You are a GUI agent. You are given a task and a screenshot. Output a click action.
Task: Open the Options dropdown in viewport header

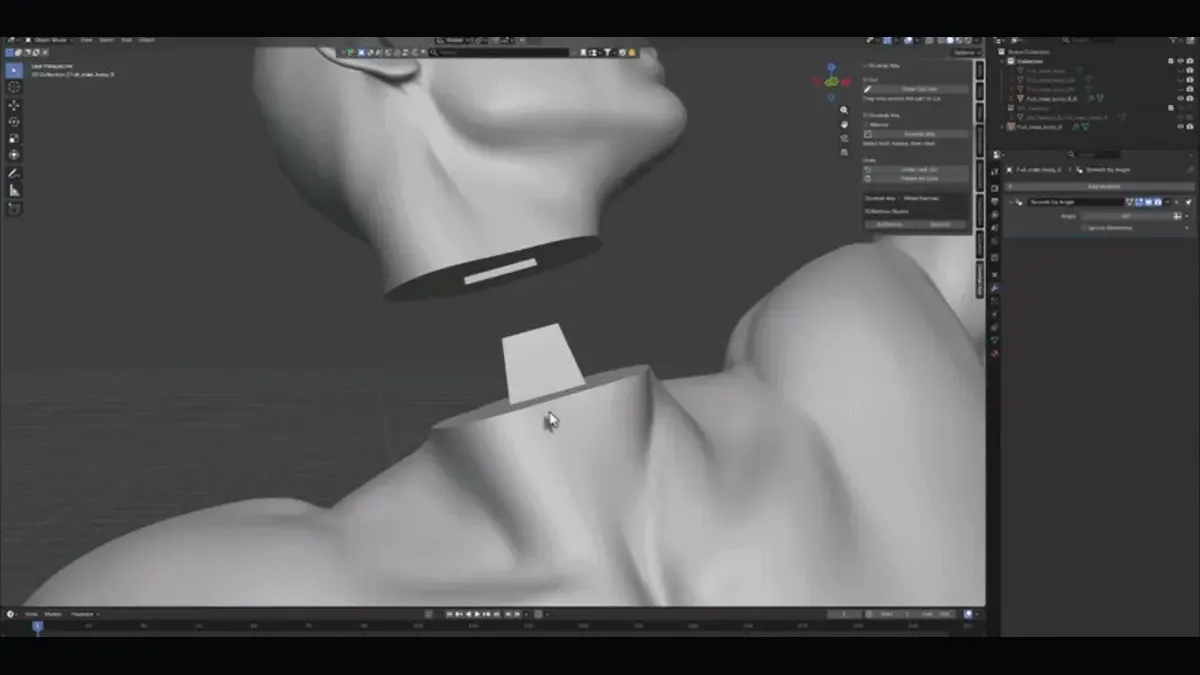(x=965, y=52)
